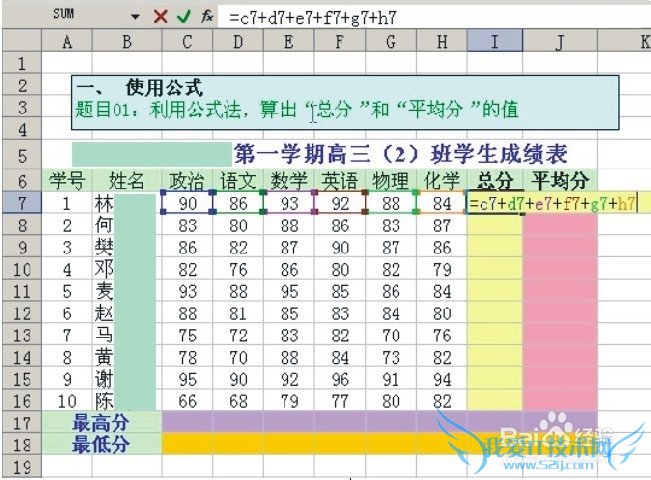Confirm the formula with the green checkmark

[184, 17]
